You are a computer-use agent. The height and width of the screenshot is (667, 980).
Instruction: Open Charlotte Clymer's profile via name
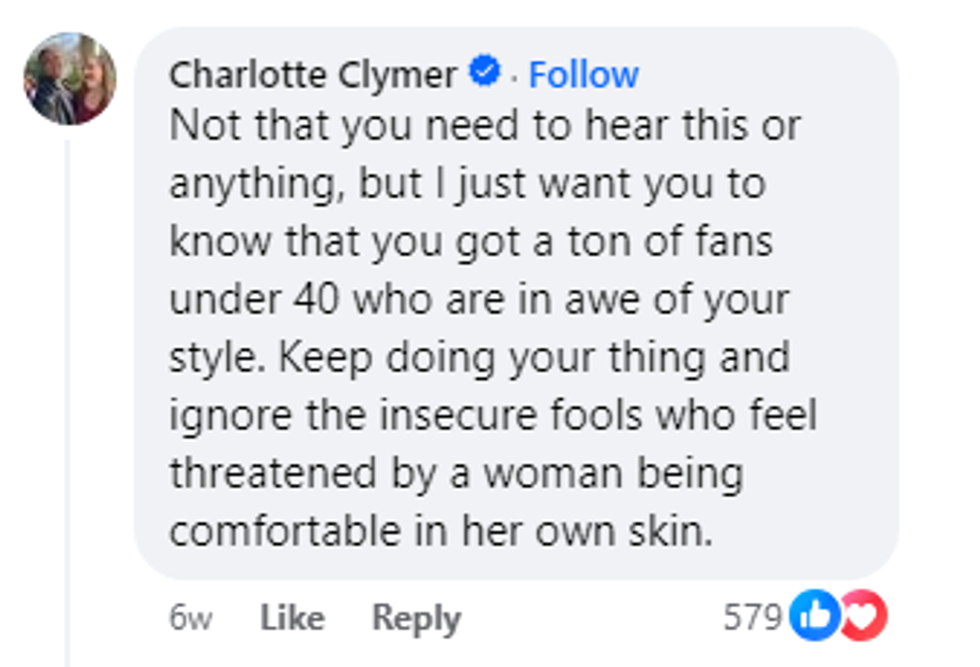click(x=313, y=74)
